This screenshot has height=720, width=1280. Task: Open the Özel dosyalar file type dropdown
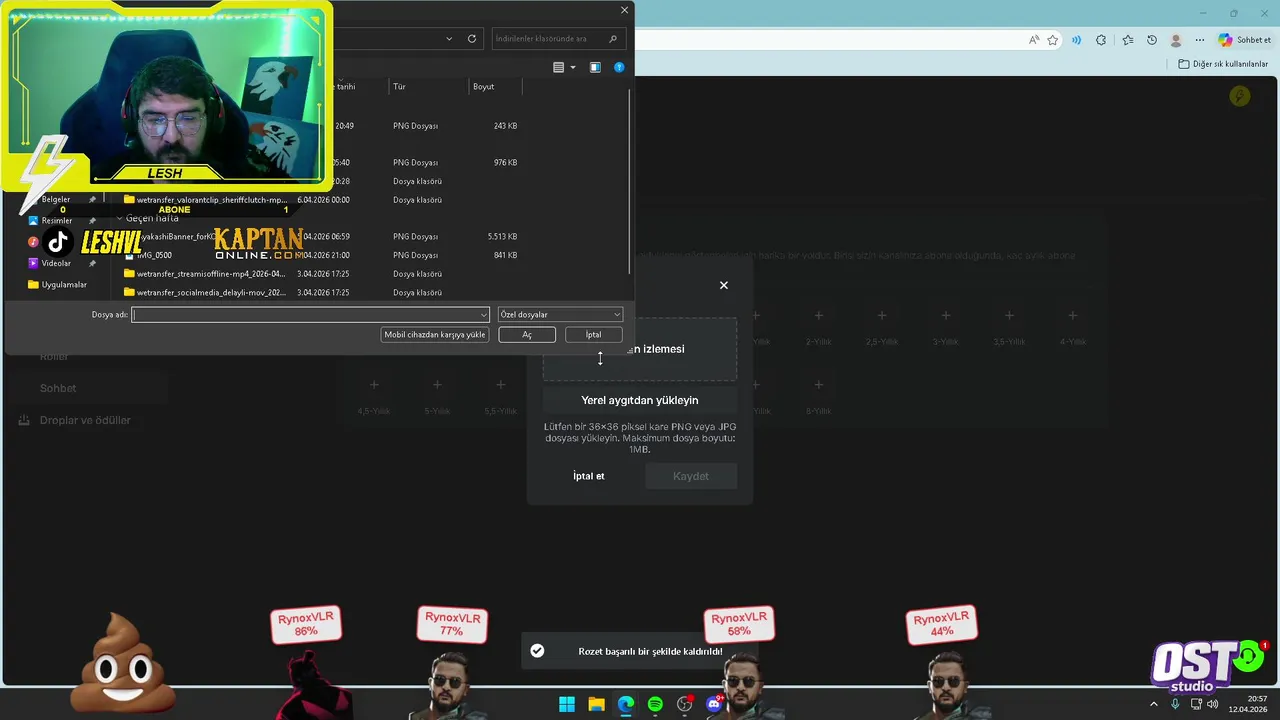(x=560, y=315)
